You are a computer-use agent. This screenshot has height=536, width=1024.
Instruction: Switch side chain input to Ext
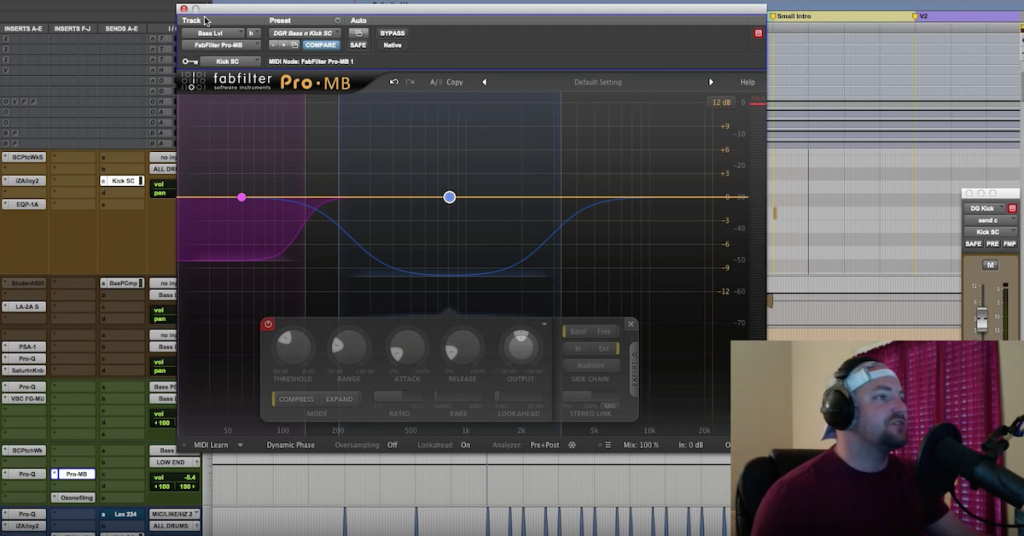[604, 349]
